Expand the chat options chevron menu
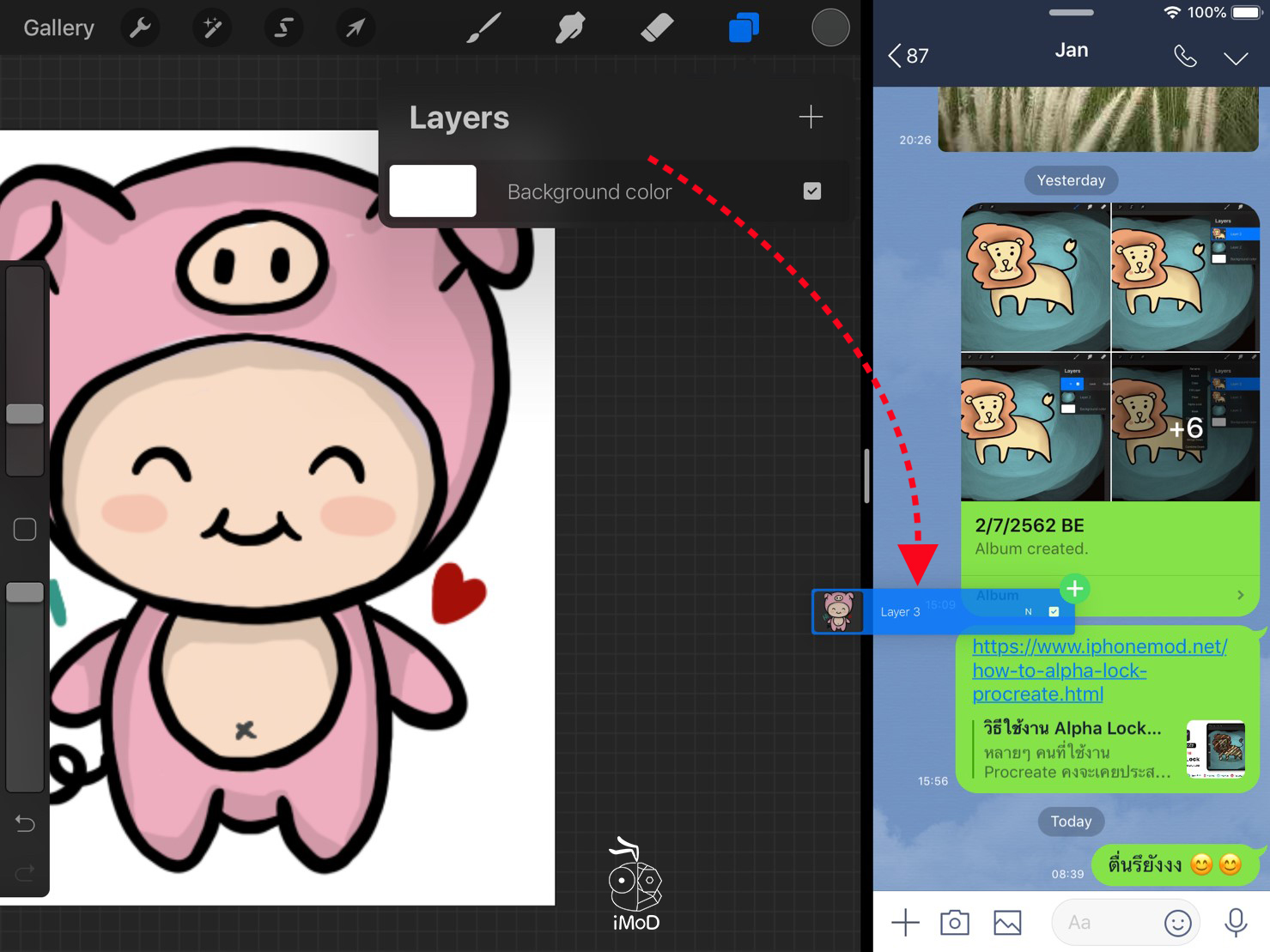Image resolution: width=1270 pixels, height=952 pixels. 1235,58
